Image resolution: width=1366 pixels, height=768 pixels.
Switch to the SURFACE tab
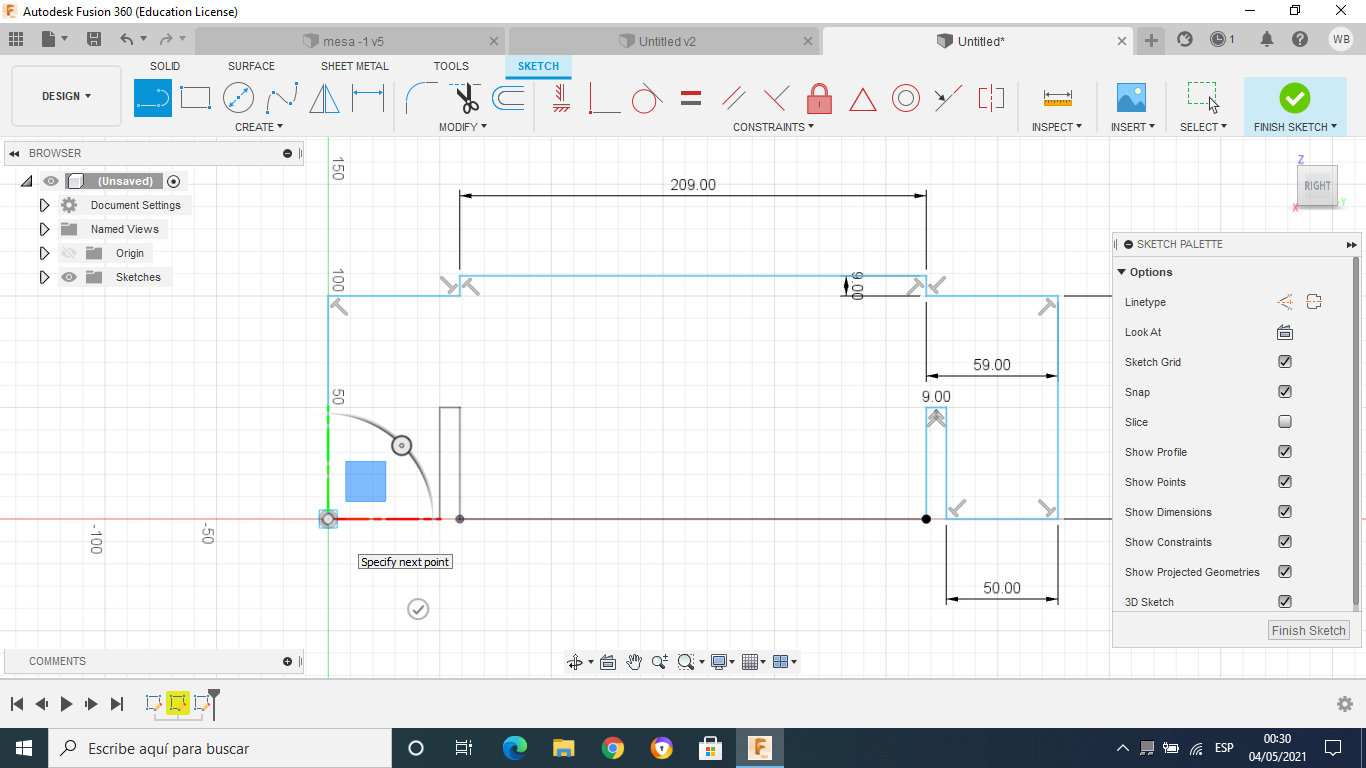click(x=251, y=66)
